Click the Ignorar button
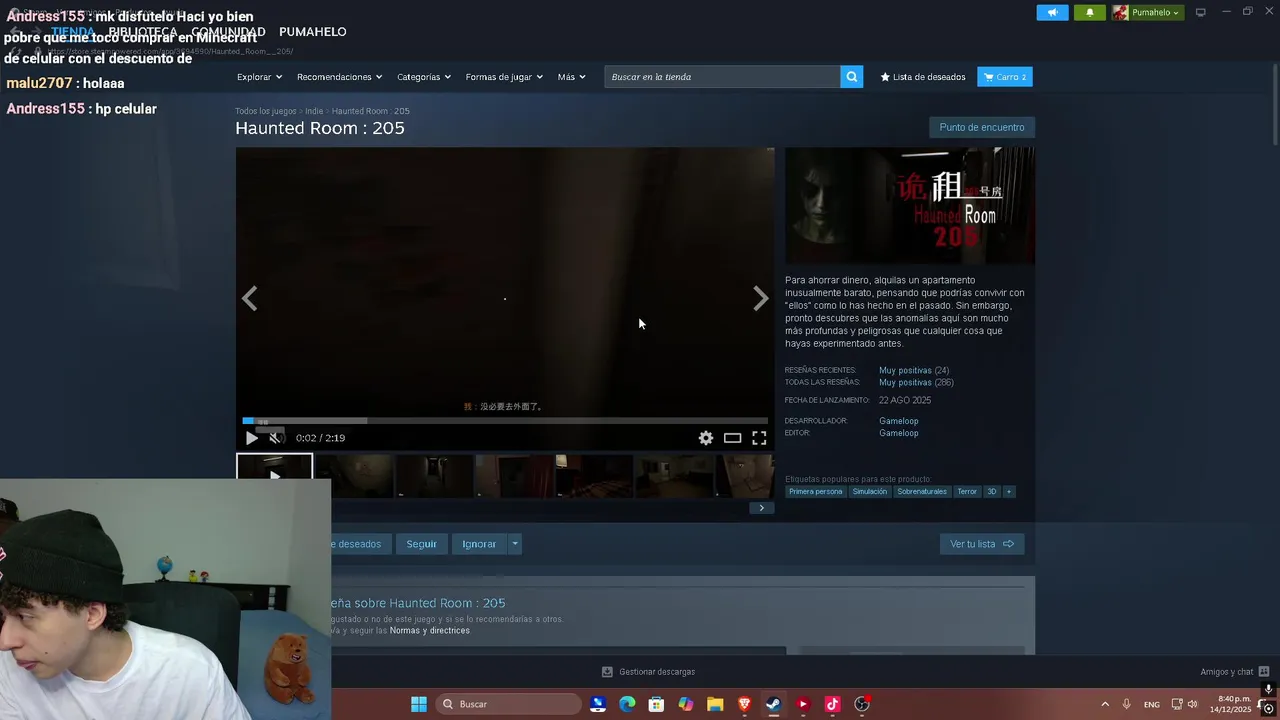The image size is (1280, 720). pyautogui.click(x=479, y=544)
